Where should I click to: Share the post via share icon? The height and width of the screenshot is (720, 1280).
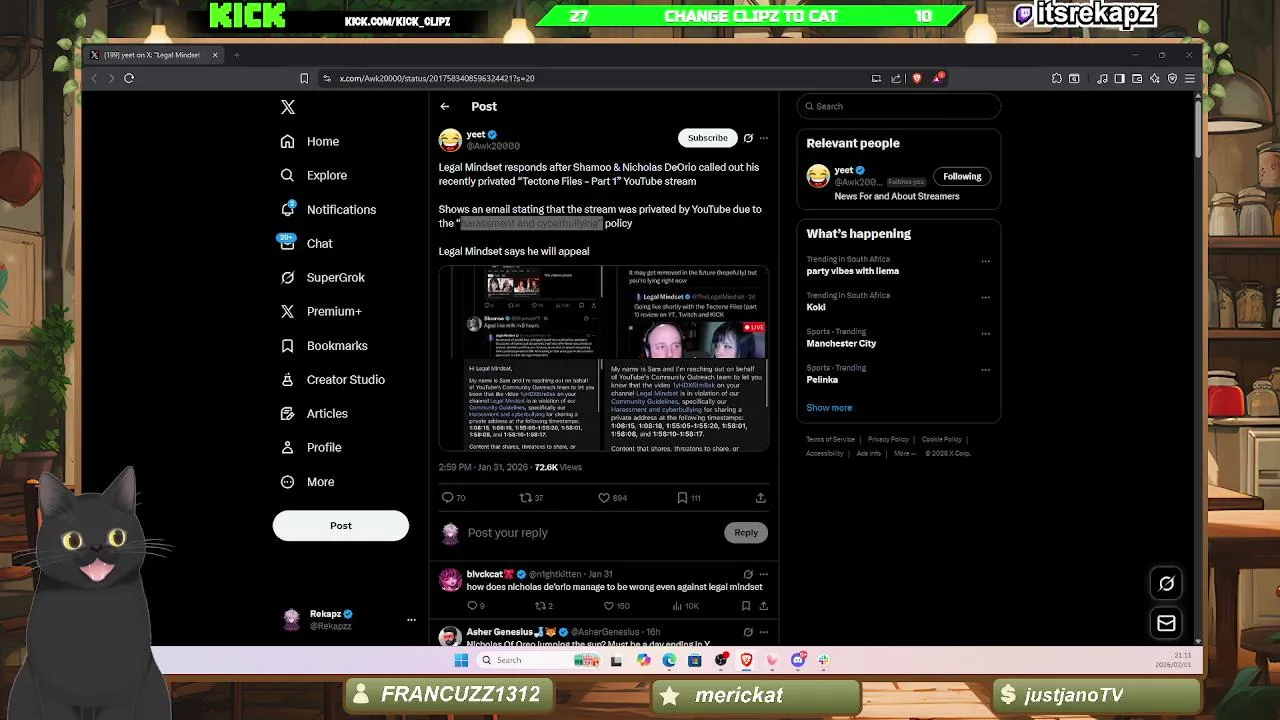pyautogui.click(x=760, y=497)
